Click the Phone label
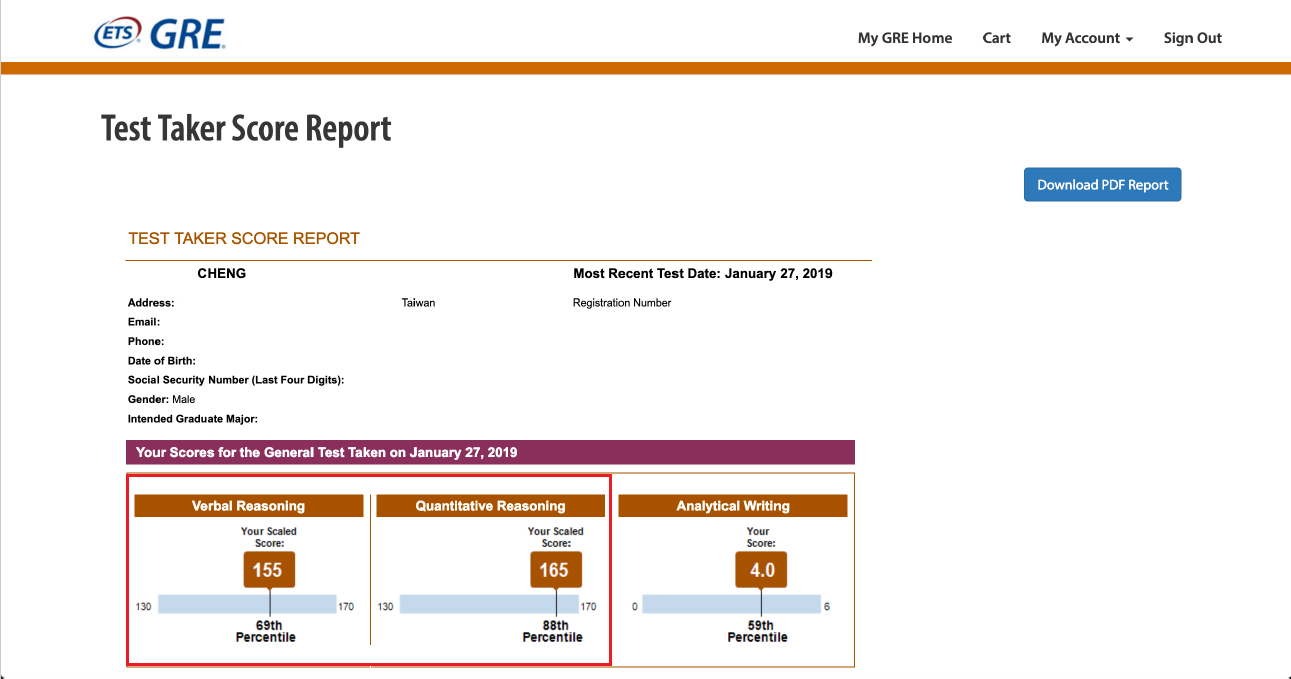The image size is (1291, 679). [146, 341]
